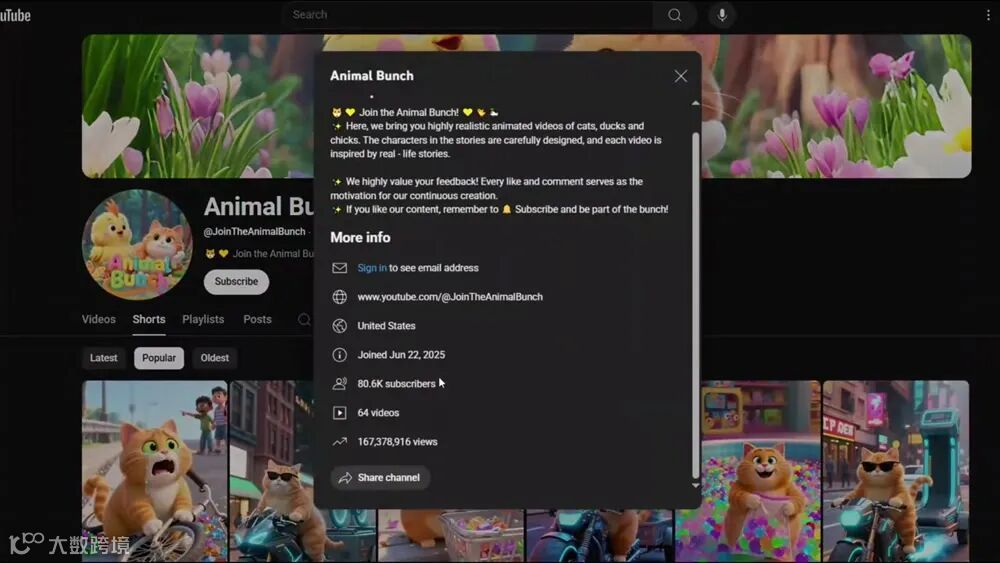Click the subscribers people icon

pyautogui.click(x=339, y=384)
